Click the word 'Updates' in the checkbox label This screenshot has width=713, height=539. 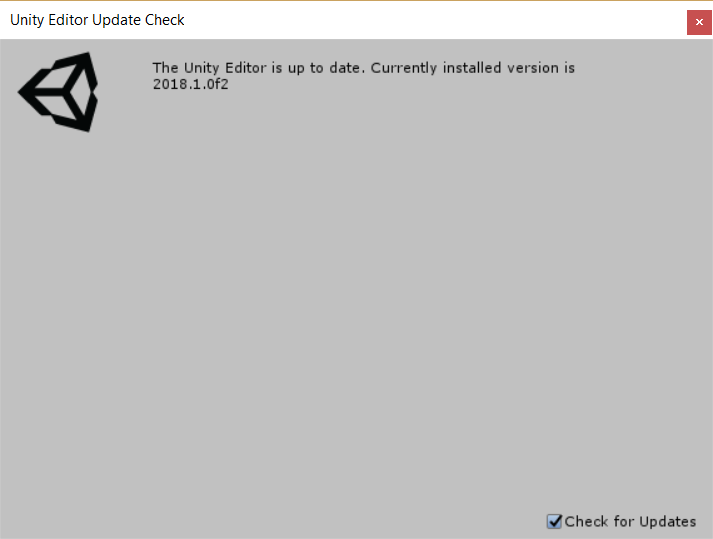[x=668, y=521]
